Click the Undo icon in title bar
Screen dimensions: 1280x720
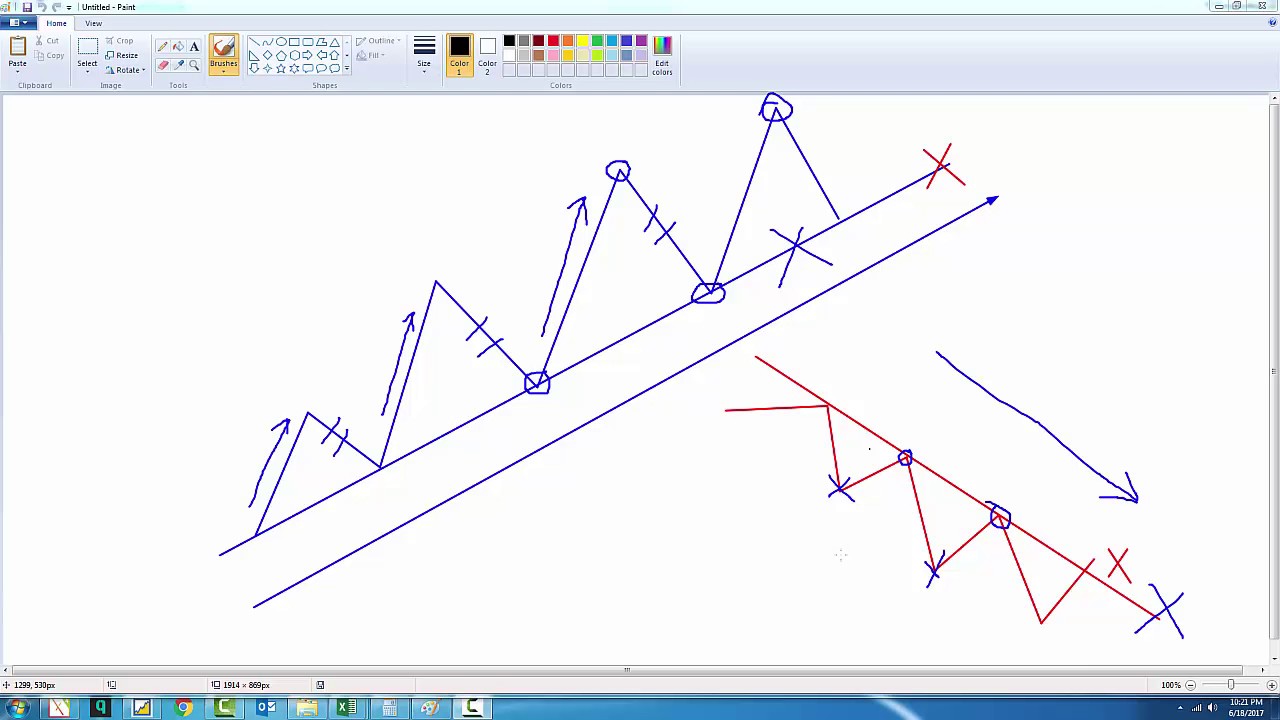pos(42,7)
